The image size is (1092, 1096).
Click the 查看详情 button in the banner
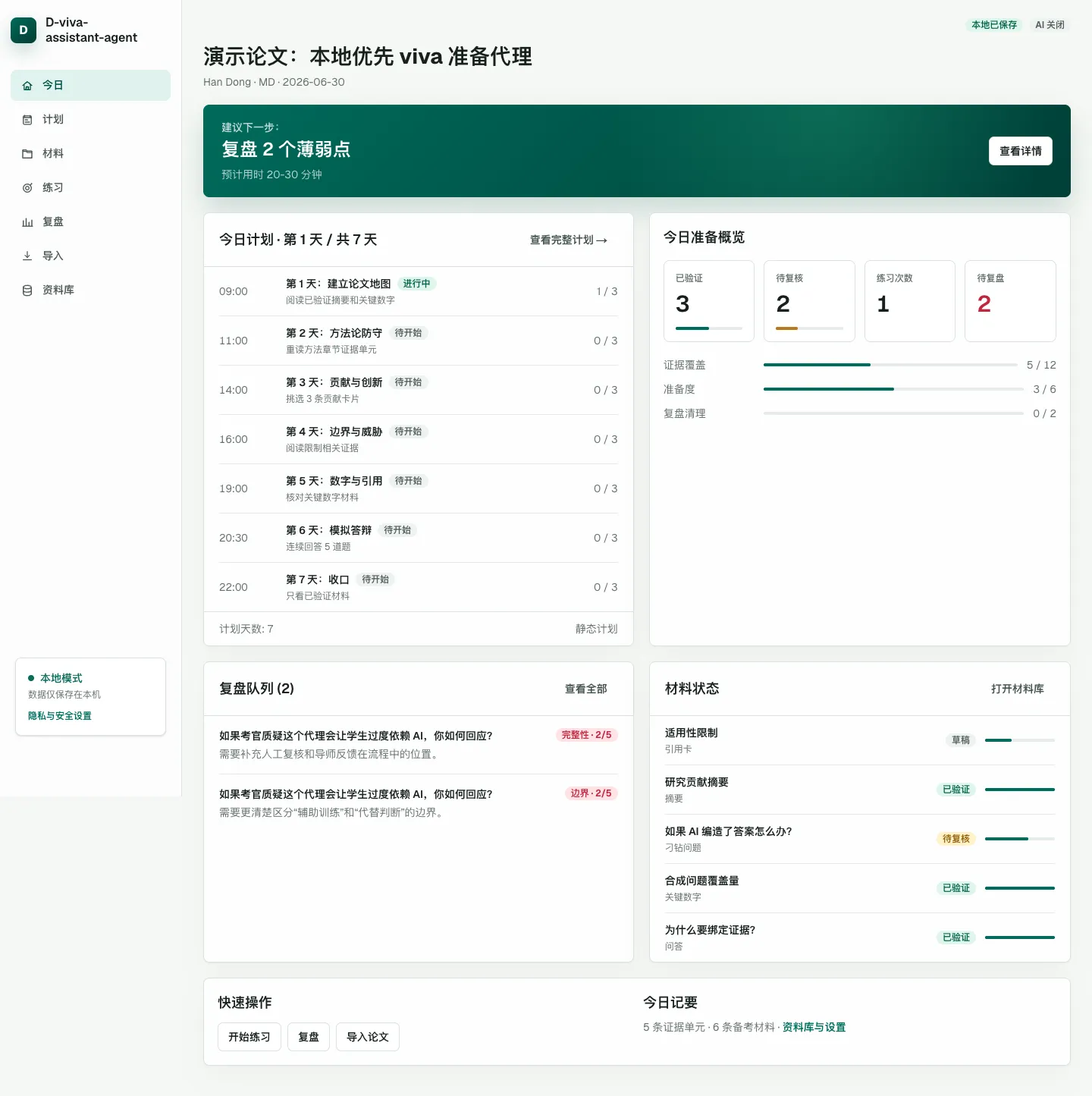[x=1020, y=151]
